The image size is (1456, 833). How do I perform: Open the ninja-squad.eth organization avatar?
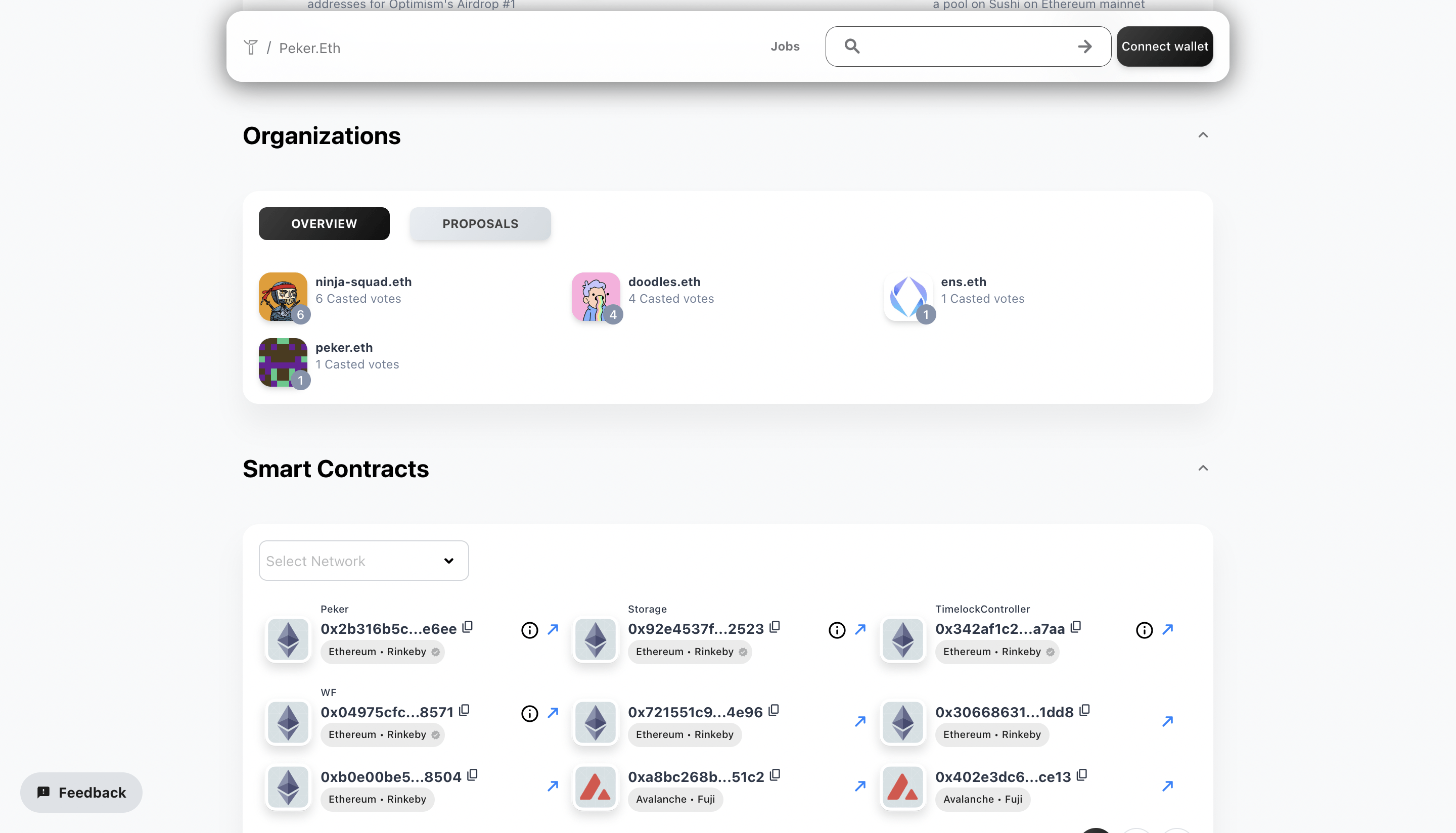tap(283, 296)
